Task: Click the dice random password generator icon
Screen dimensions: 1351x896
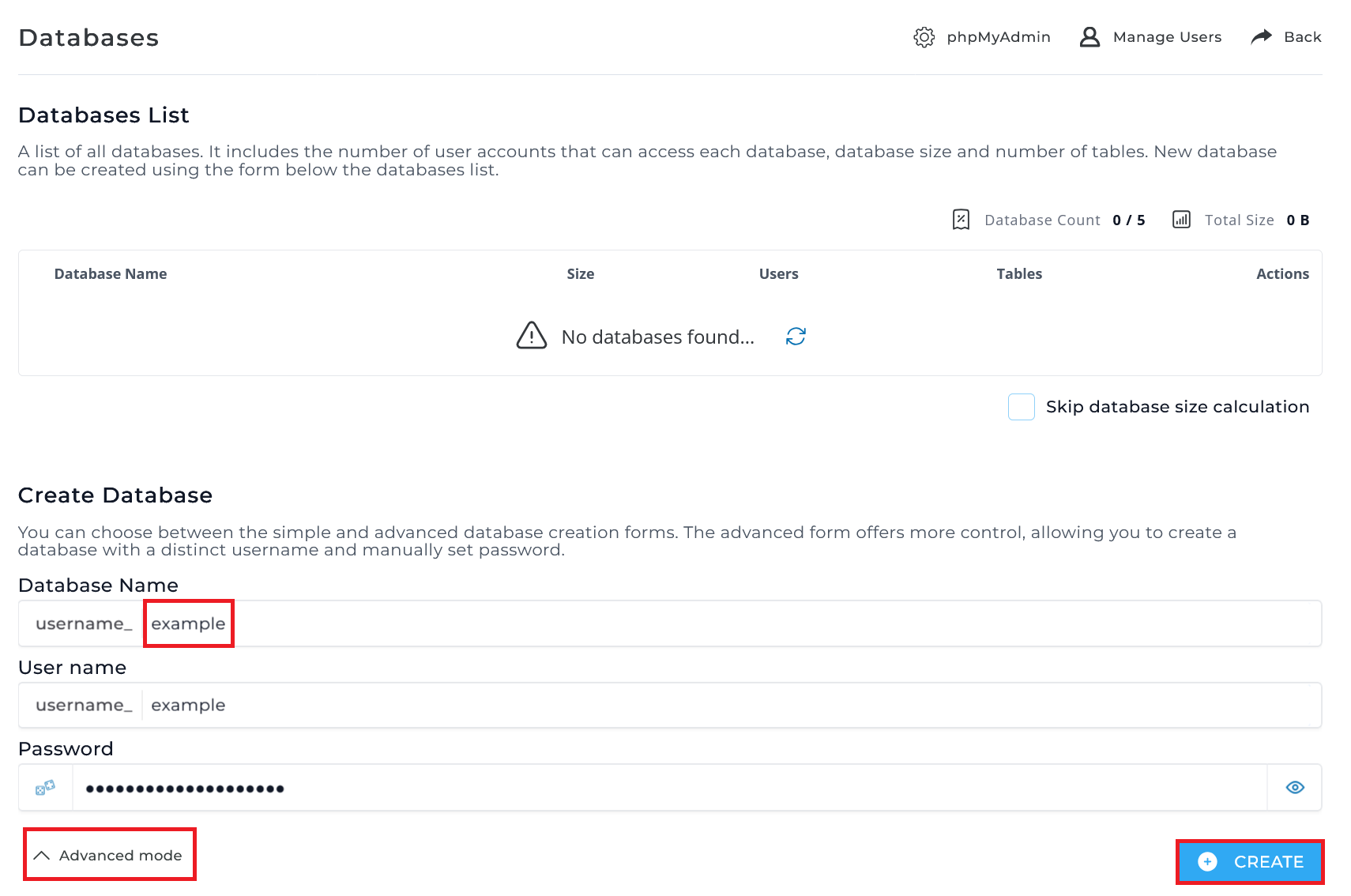Action: point(45,788)
